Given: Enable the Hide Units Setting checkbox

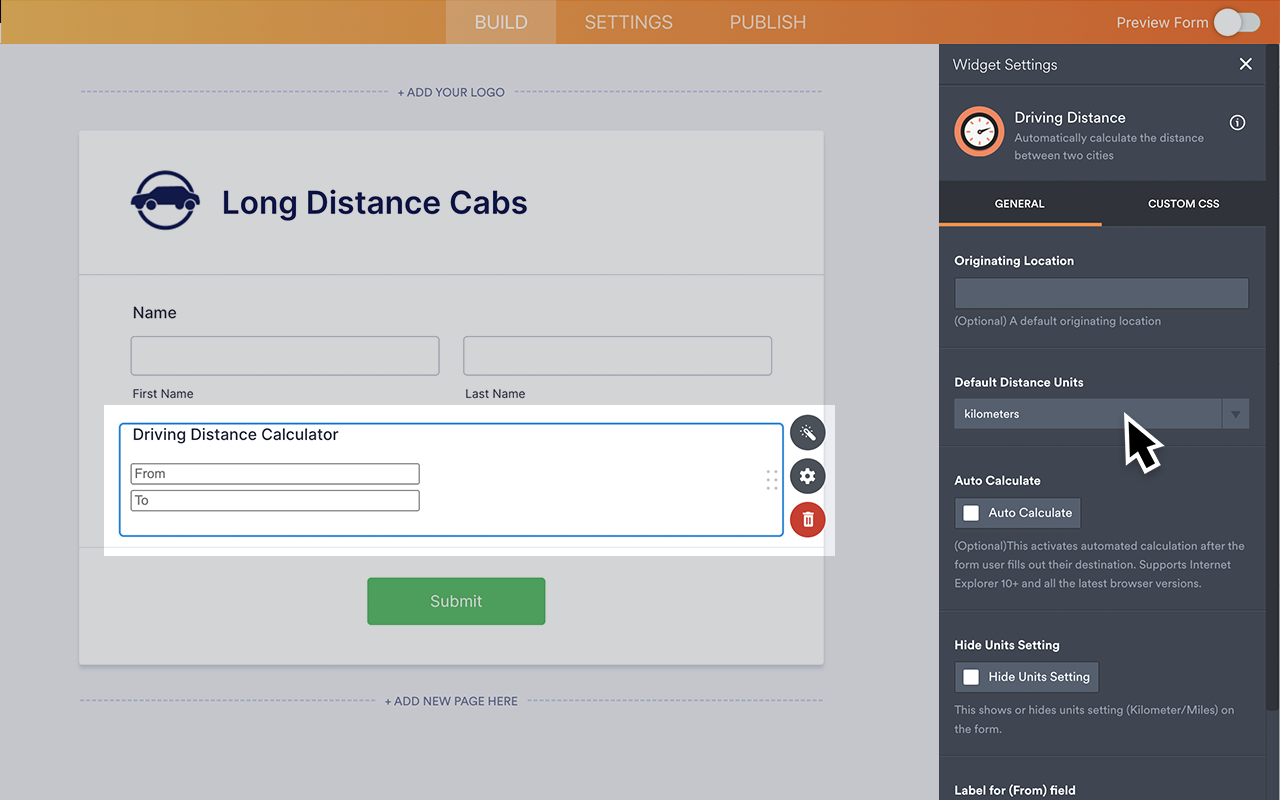Looking at the screenshot, I should [970, 677].
